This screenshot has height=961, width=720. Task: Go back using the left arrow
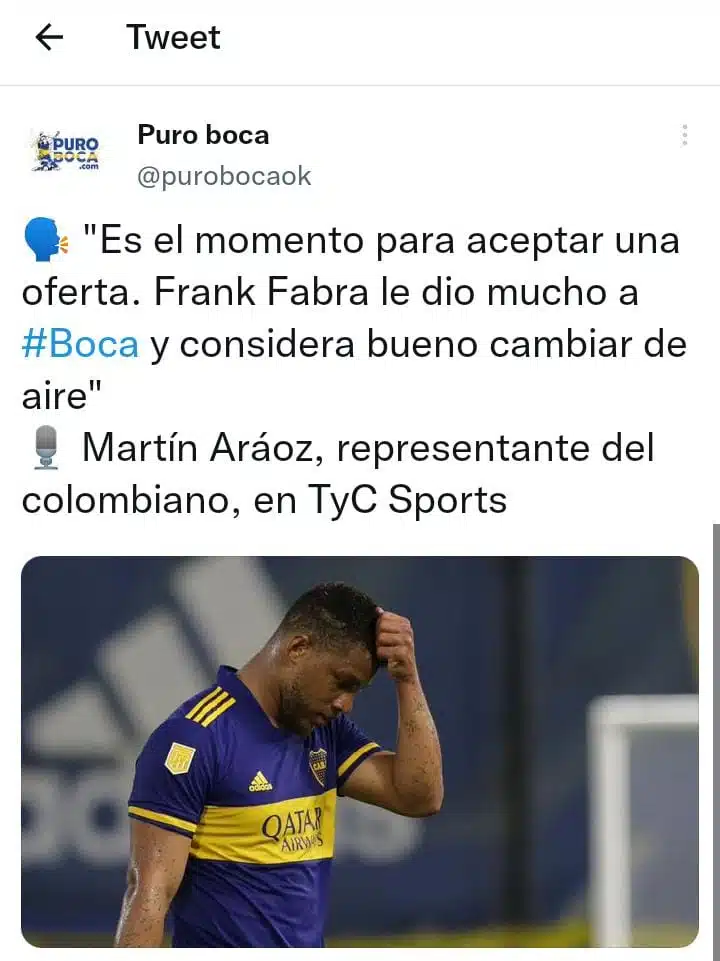49,38
